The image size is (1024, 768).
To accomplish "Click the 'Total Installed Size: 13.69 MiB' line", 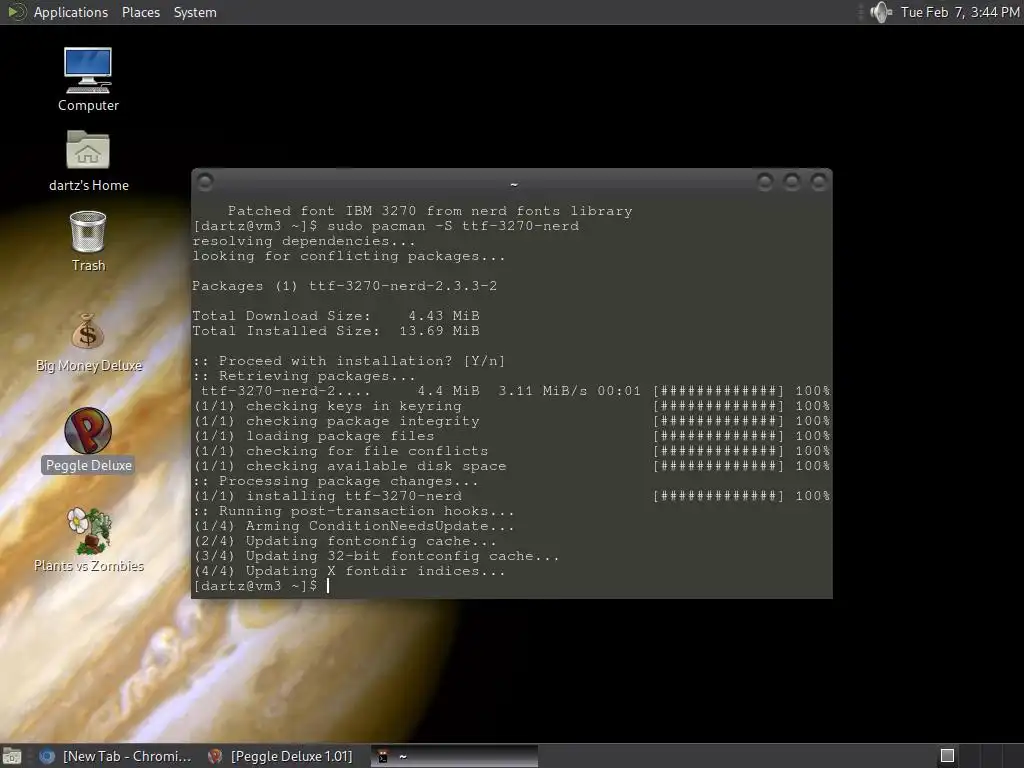I will pos(336,331).
